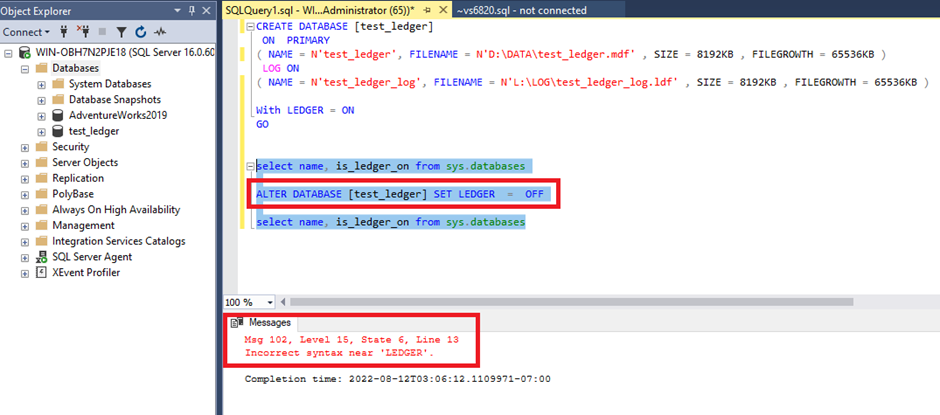Click the horizontal scrollbar left arrow
The width and height of the screenshot is (940, 415).
click(x=283, y=302)
